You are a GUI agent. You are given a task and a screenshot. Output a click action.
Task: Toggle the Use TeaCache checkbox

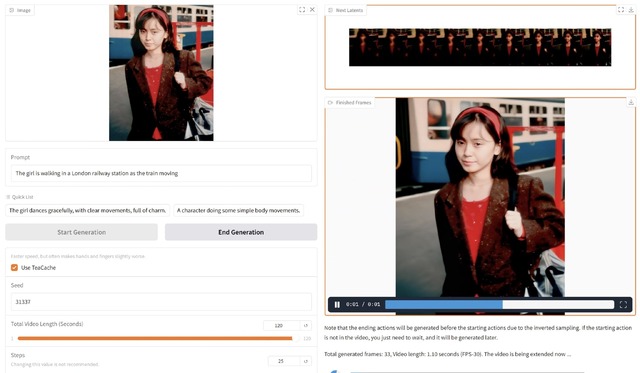(x=14, y=268)
